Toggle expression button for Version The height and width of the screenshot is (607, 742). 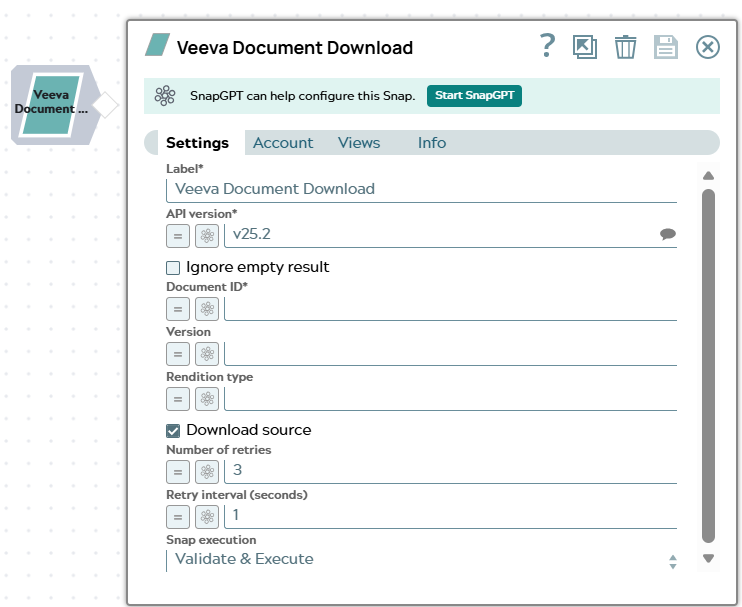178,354
